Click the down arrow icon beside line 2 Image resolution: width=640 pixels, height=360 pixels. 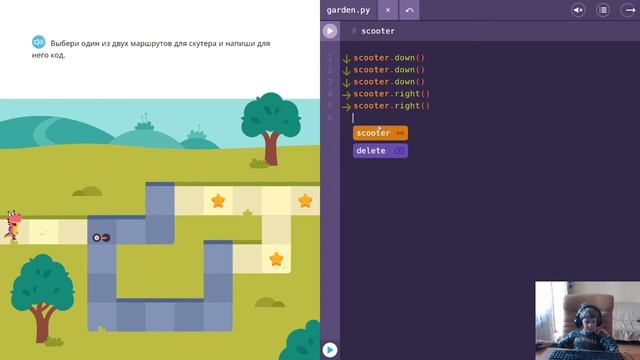(346, 71)
